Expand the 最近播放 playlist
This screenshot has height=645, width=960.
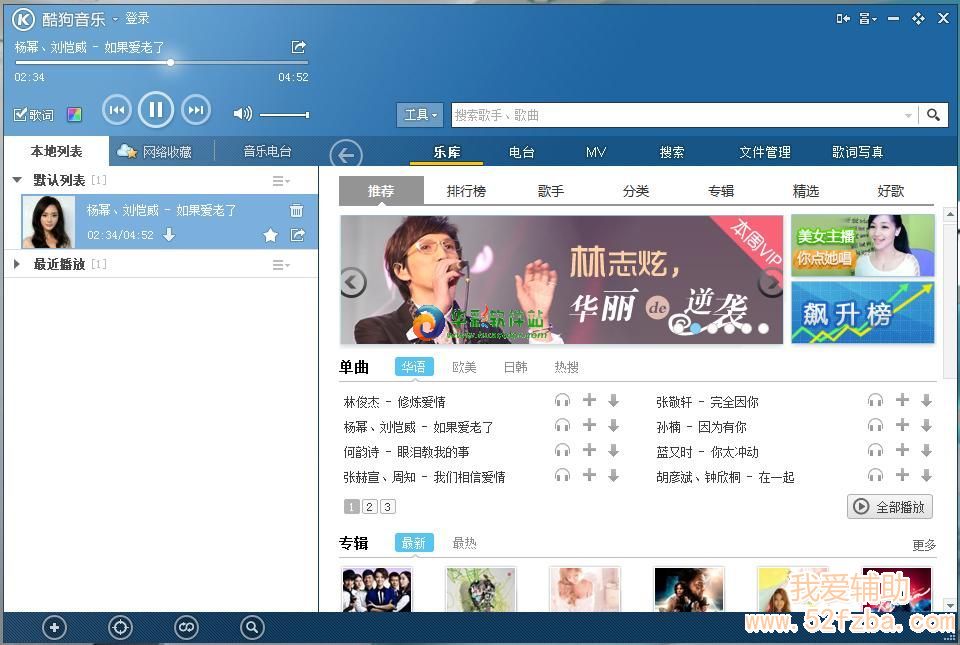[x=17, y=264]
